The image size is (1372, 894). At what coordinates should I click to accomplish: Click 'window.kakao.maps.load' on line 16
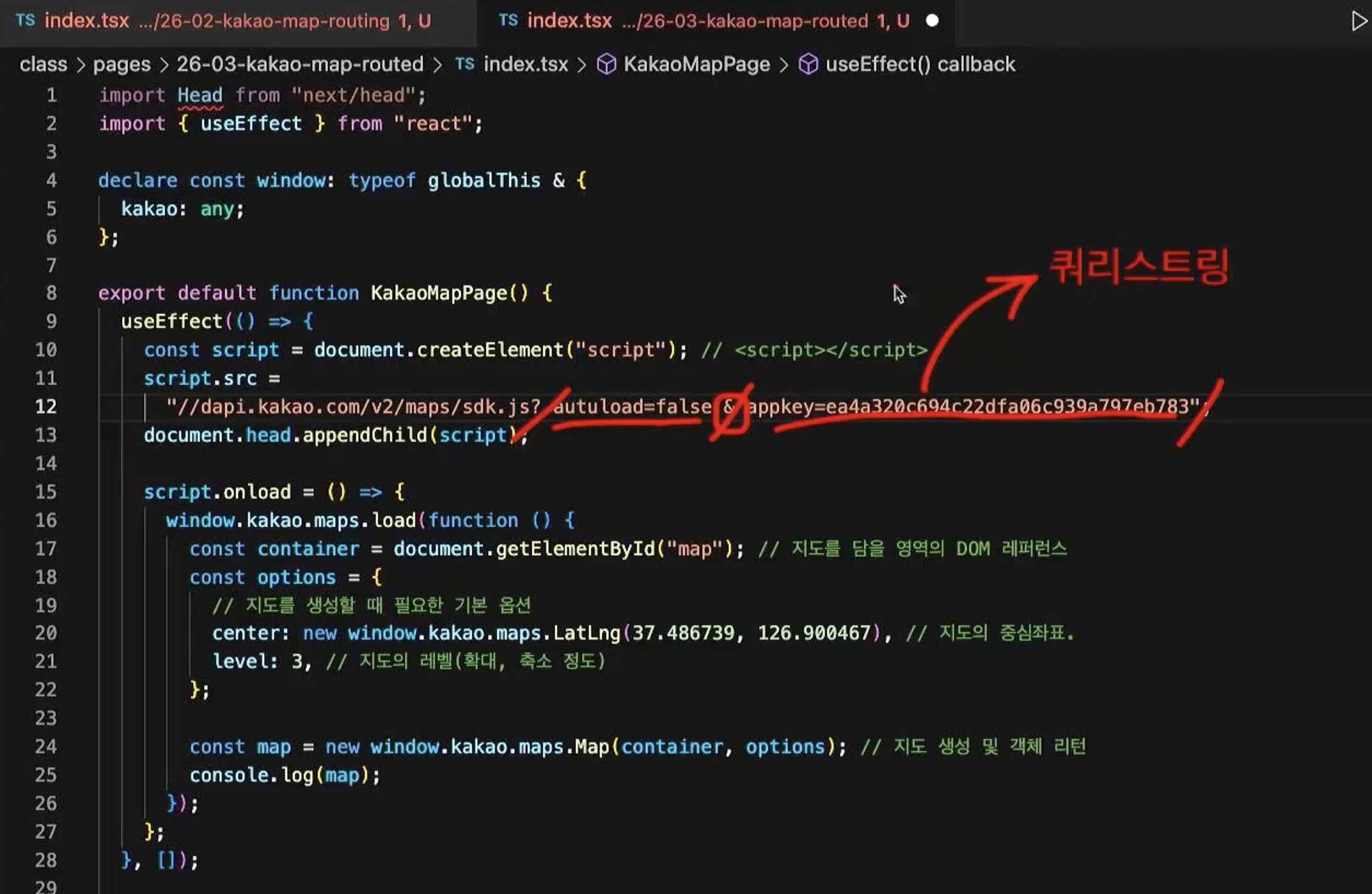pos(291,520)
